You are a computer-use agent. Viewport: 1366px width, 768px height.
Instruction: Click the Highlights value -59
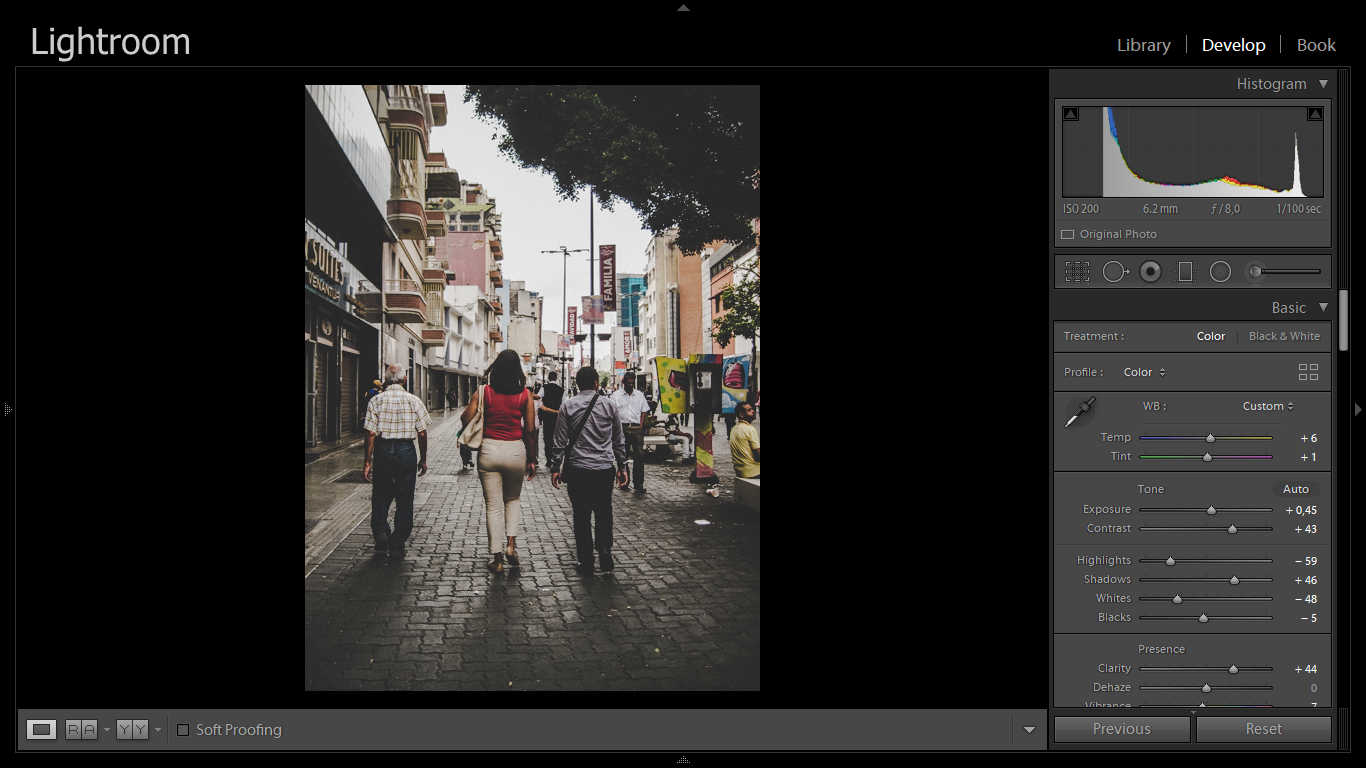coord(1305,562)
